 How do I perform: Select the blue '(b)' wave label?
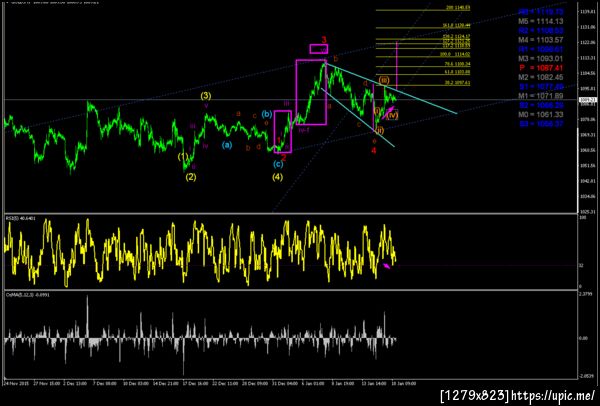tap(267, 114)
